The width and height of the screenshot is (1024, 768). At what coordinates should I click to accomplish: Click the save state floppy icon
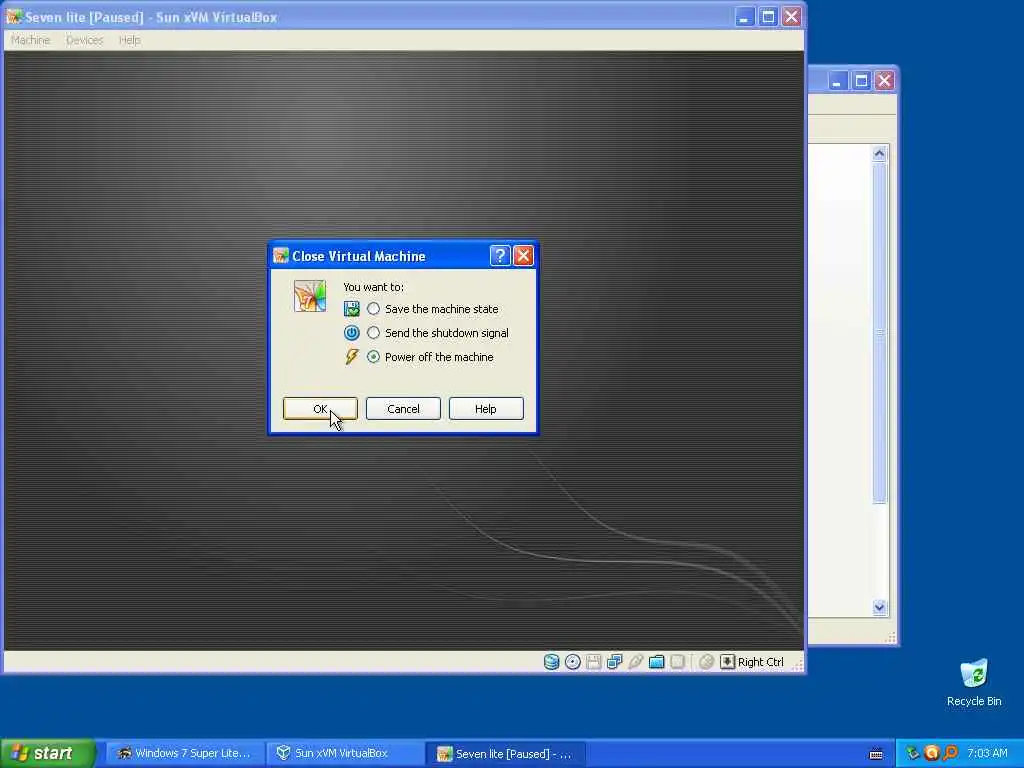coord(351,309)
